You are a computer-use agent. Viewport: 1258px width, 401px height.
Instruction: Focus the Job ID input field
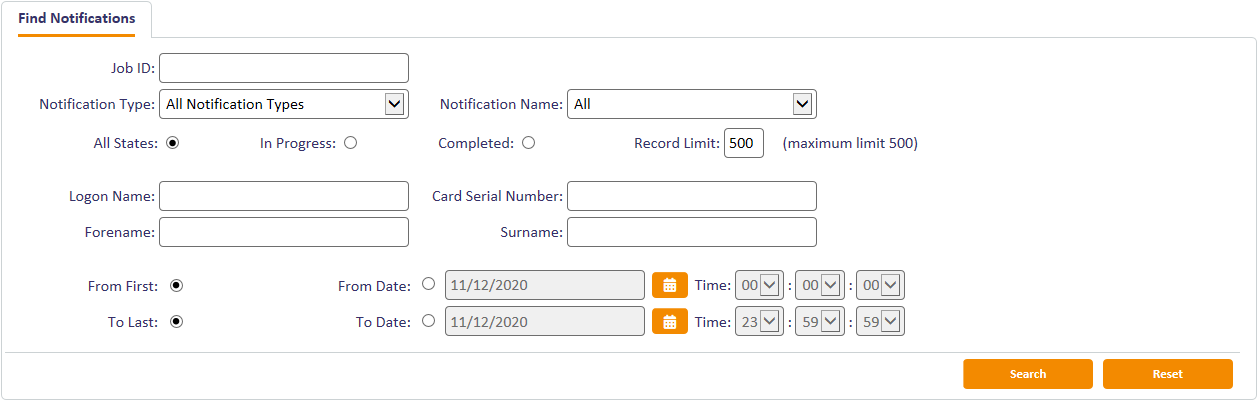284,68
